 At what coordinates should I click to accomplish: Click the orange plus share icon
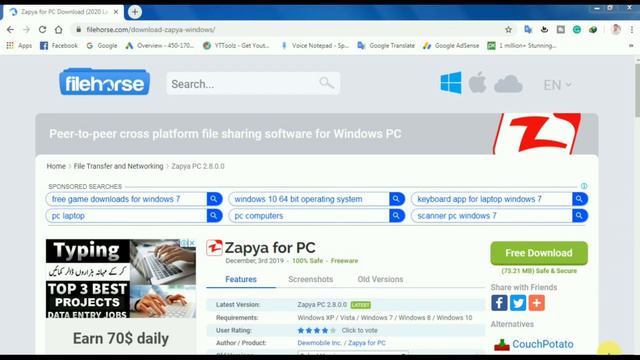[537, 303]
